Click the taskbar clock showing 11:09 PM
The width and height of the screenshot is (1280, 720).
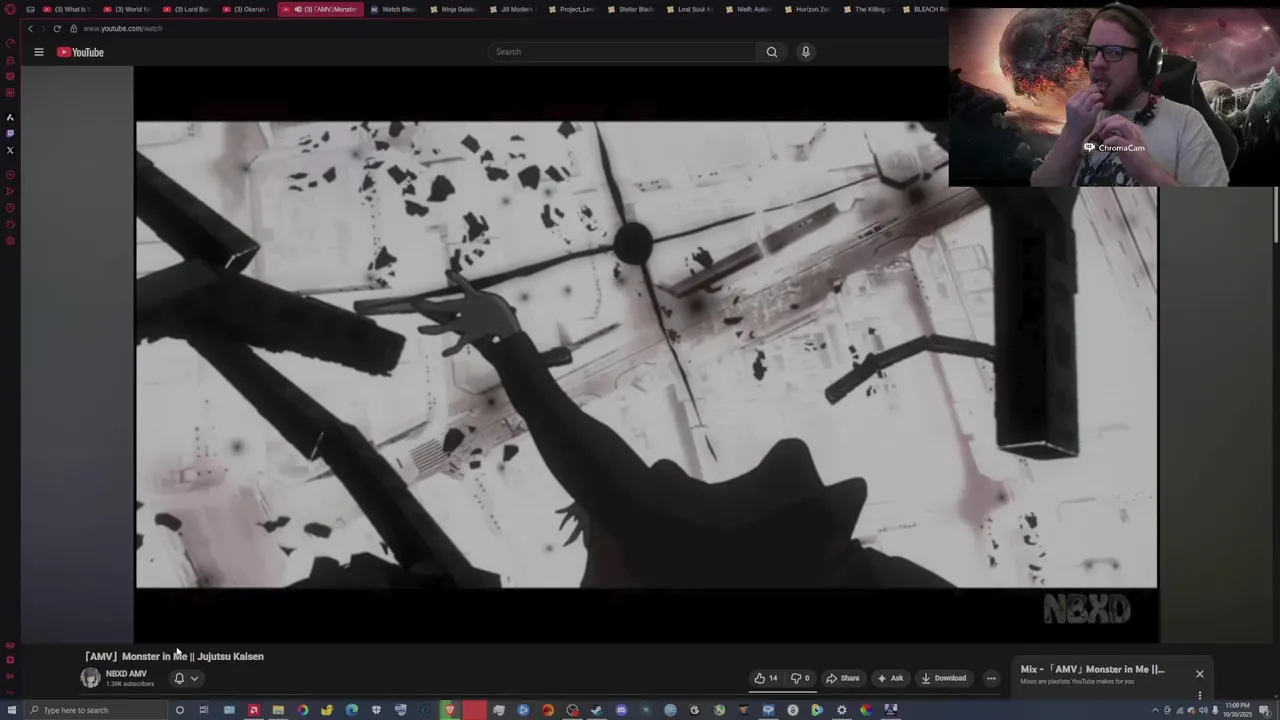[1236, 710]
